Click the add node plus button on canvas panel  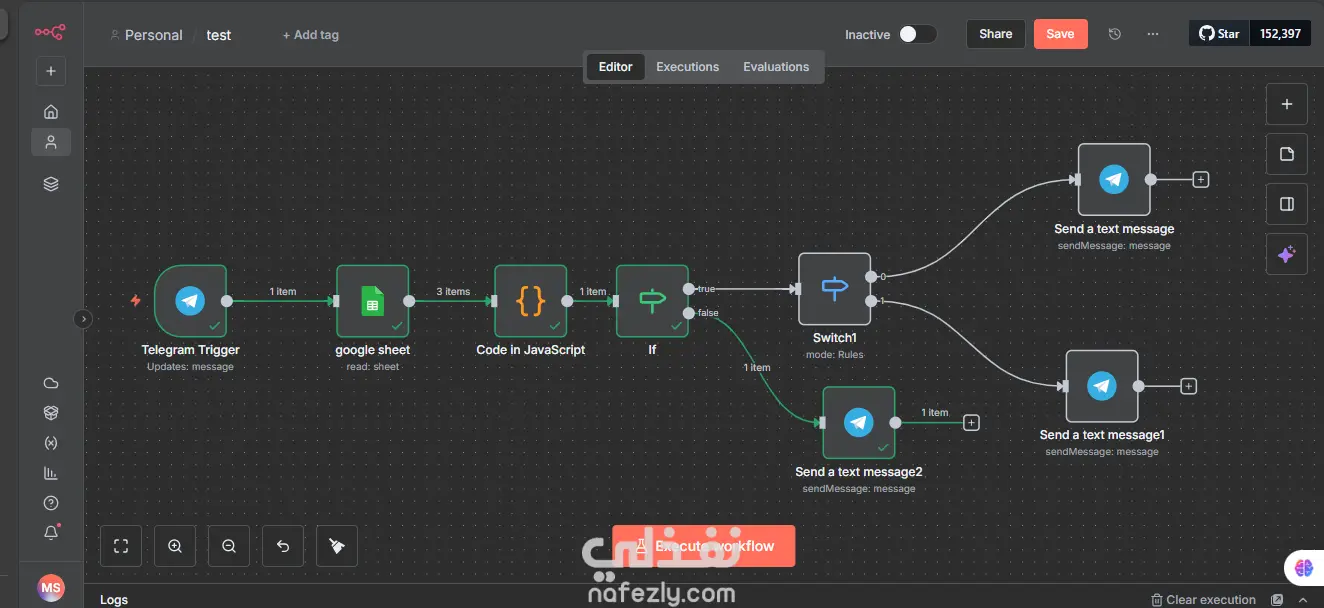[1287, 105]
